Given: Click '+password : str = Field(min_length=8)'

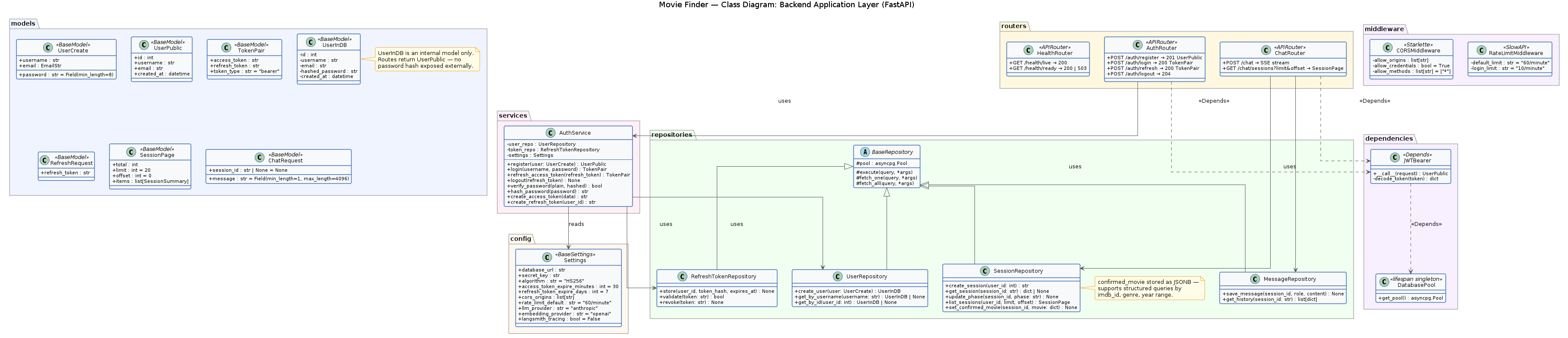Looking at the screenshot, I should [x=67, y=75].
